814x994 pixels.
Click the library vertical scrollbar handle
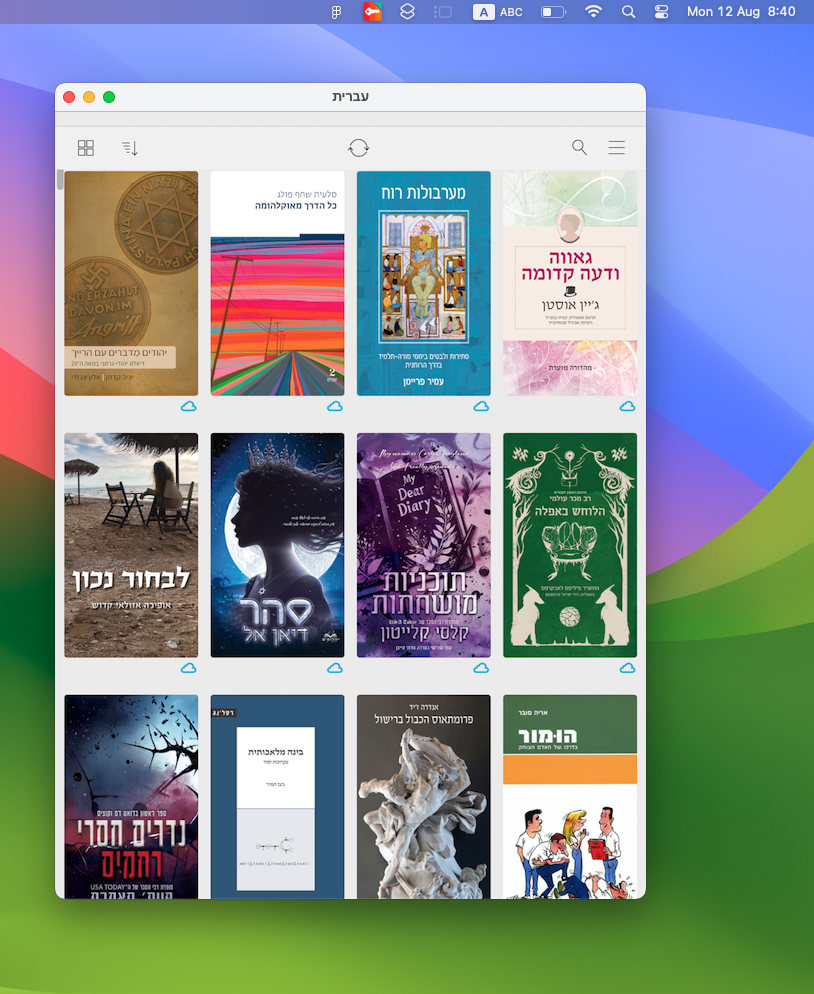pos(60,180)
